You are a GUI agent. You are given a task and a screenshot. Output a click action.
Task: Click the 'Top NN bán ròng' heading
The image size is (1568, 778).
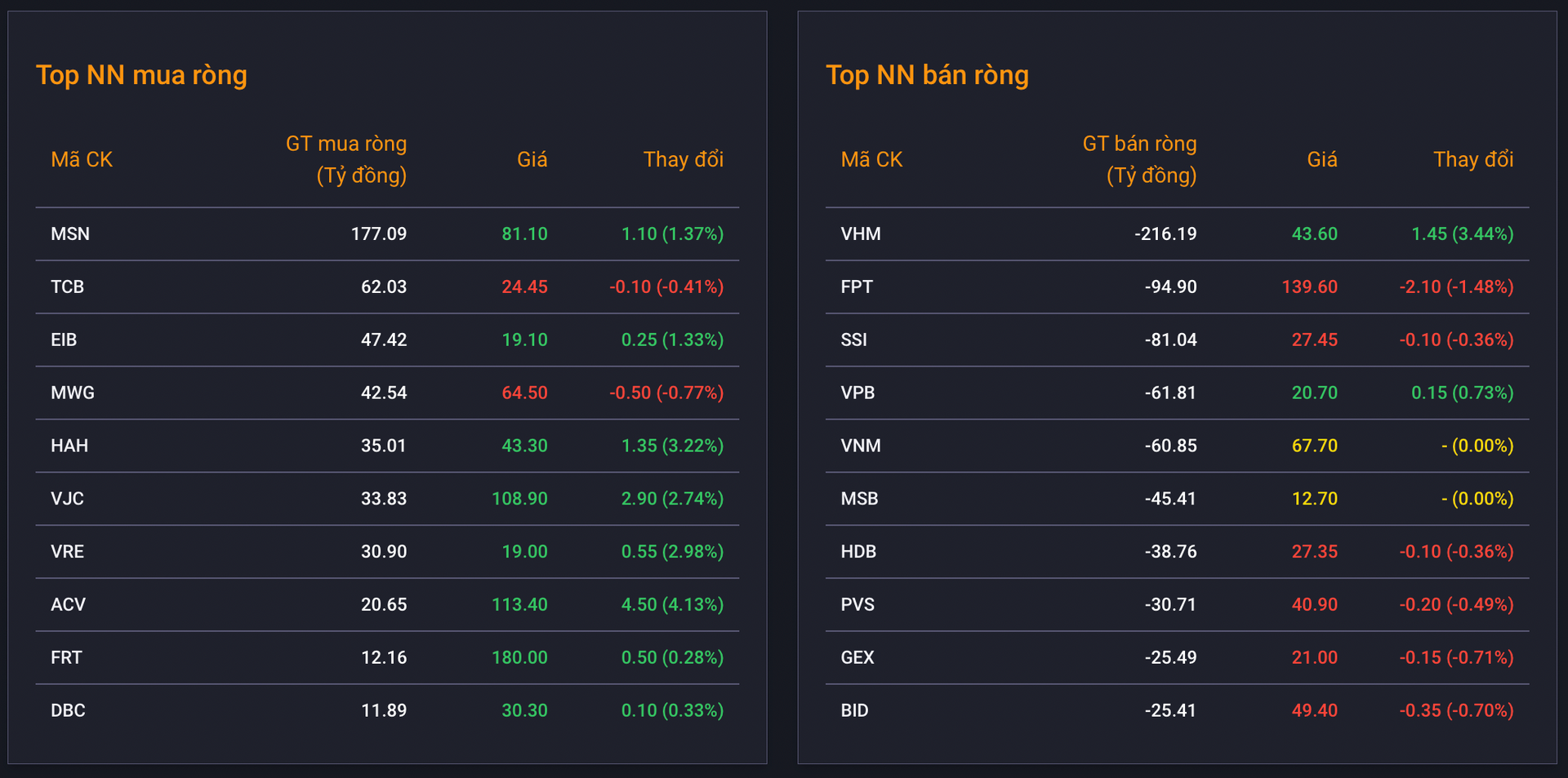(927, 75)
